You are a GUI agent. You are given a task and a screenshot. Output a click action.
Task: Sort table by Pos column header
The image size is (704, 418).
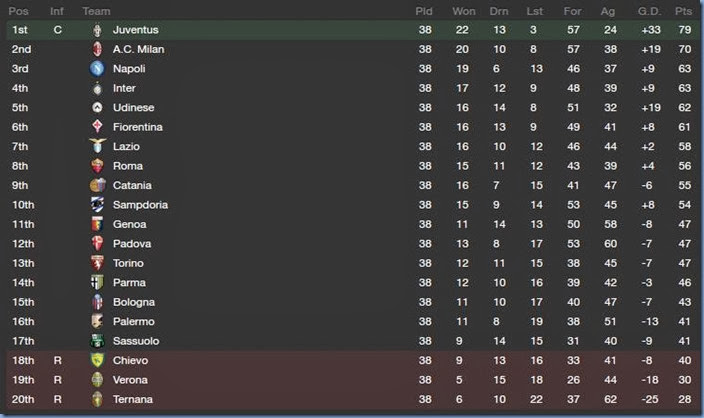pyautogui.click(x=17, y=11)
